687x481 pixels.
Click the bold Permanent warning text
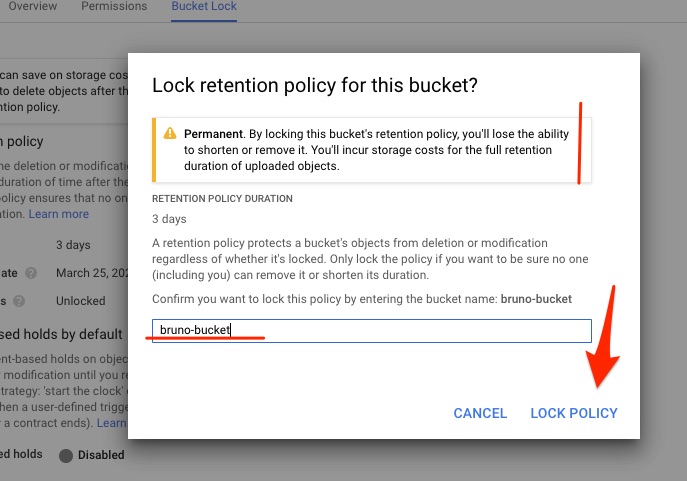click(213, 133)
